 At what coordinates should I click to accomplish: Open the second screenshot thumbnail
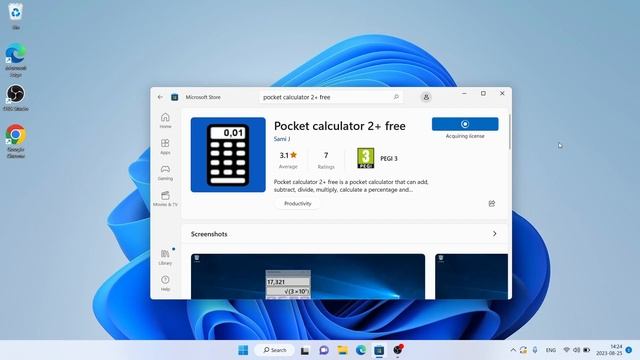tap(471, 276)
